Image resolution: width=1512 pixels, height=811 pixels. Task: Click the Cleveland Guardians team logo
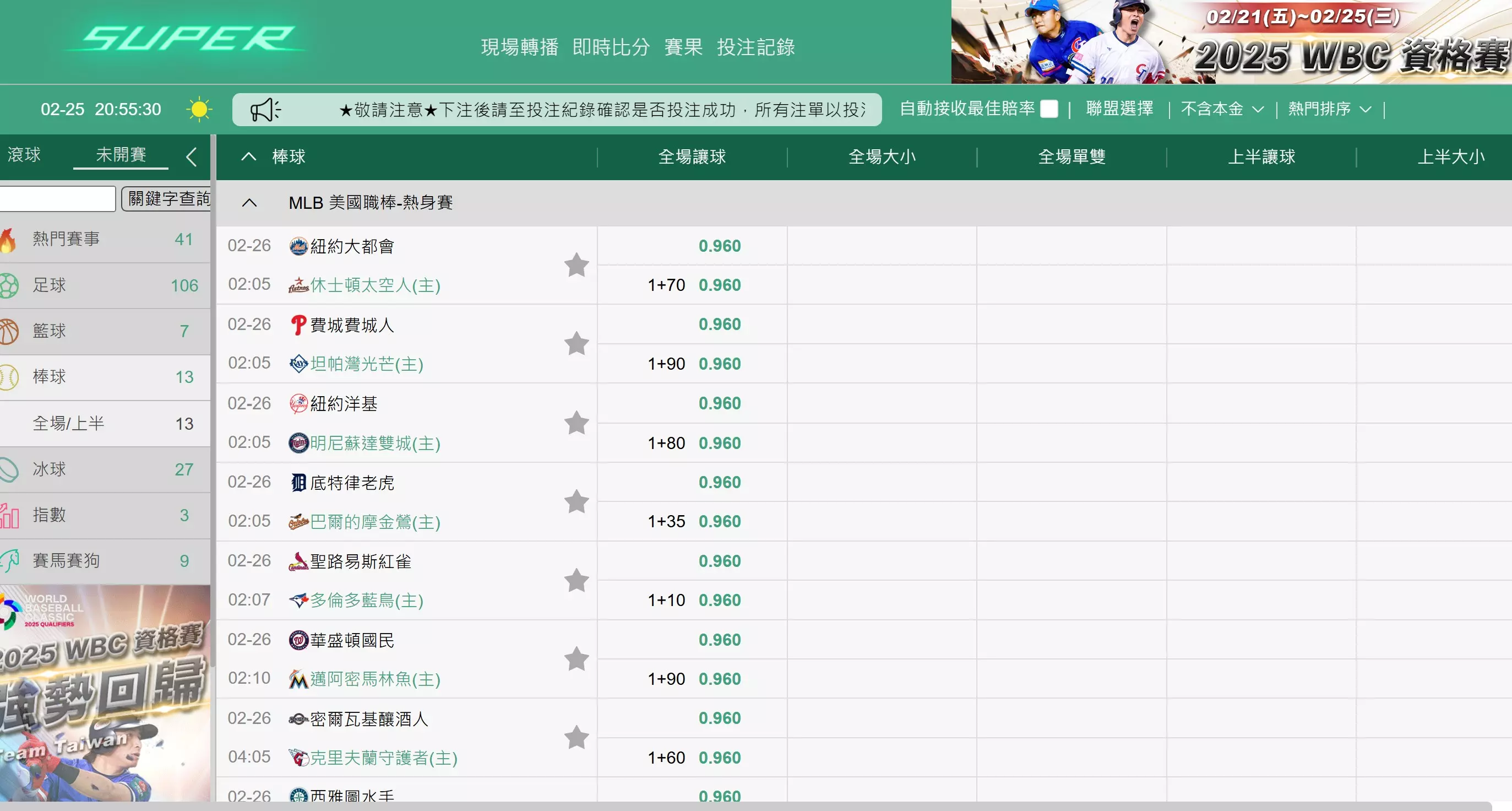[x=299, y=758]
